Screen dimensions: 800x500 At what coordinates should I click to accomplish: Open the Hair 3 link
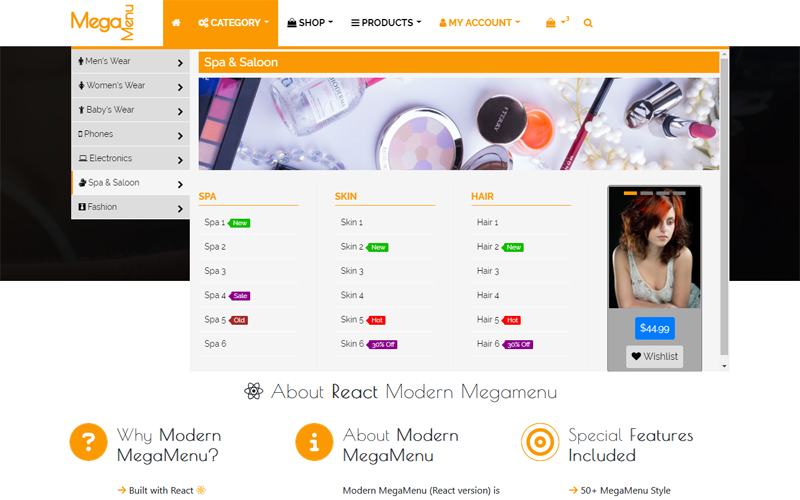click(488, 271)
